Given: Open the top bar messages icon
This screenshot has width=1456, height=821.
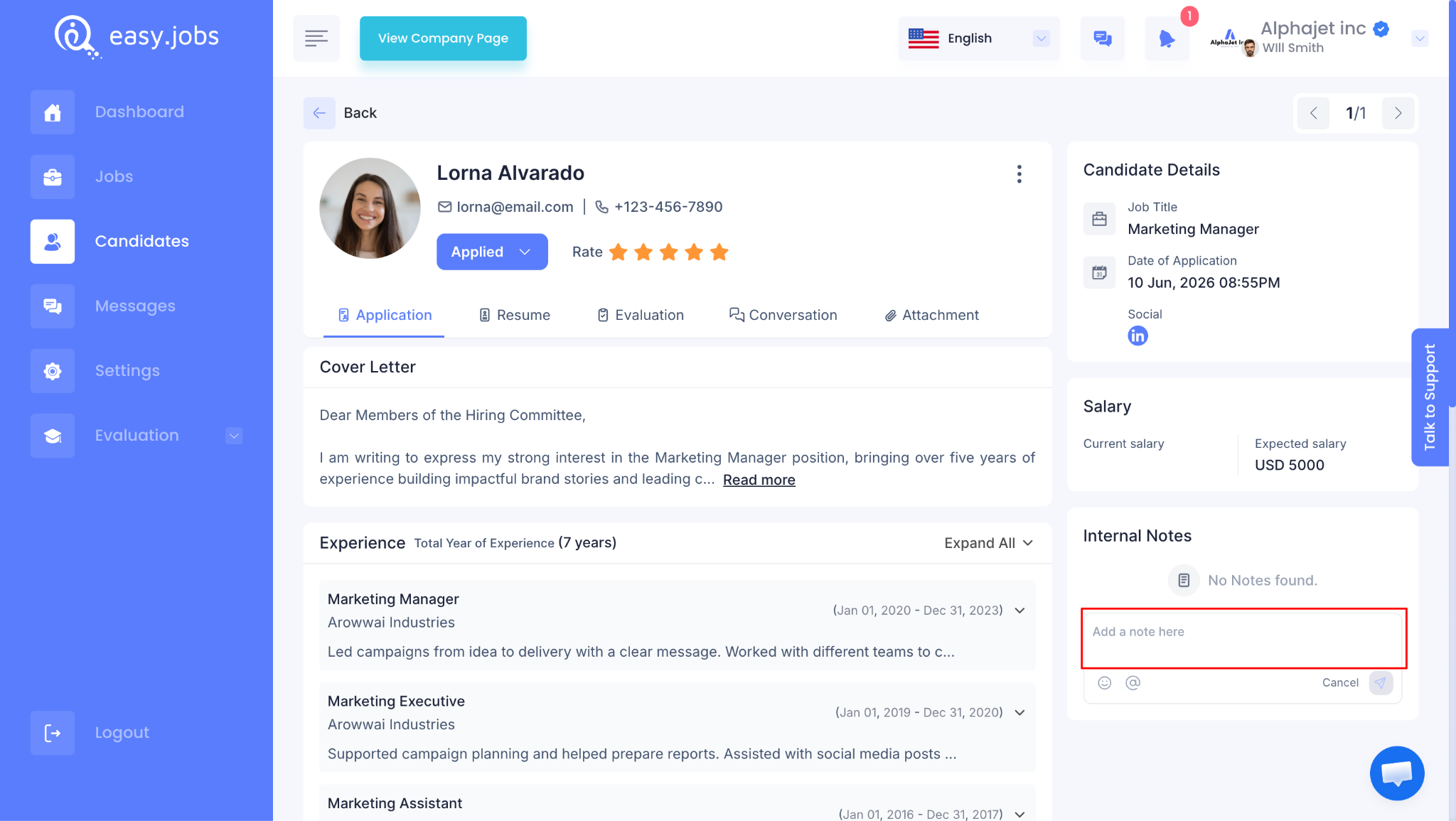Looking at the screenshot, I should tap(1103, 38).
